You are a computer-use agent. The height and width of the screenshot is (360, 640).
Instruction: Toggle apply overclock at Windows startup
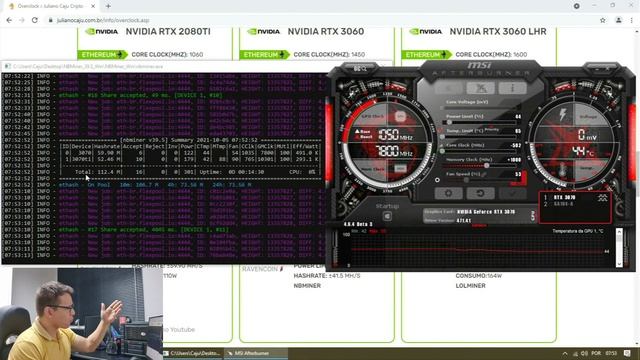click(x=387, y=216)
